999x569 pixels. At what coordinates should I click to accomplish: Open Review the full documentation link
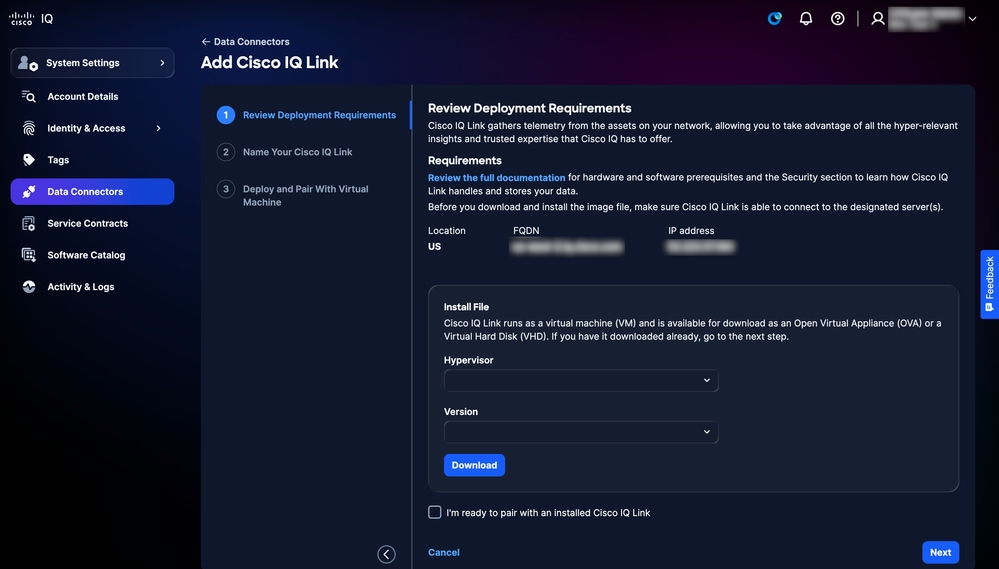click(x=496, y=178)
